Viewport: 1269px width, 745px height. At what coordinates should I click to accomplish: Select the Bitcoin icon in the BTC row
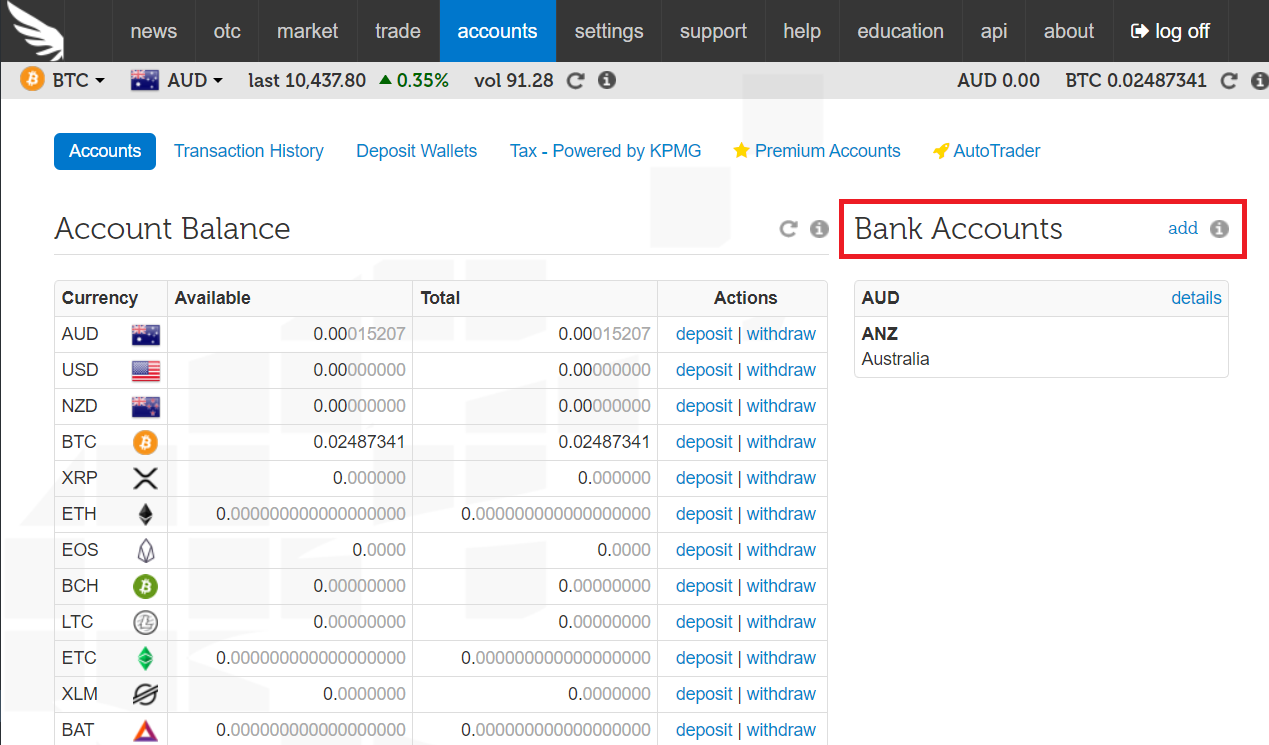pyautogui.click(x=145, y=442)
